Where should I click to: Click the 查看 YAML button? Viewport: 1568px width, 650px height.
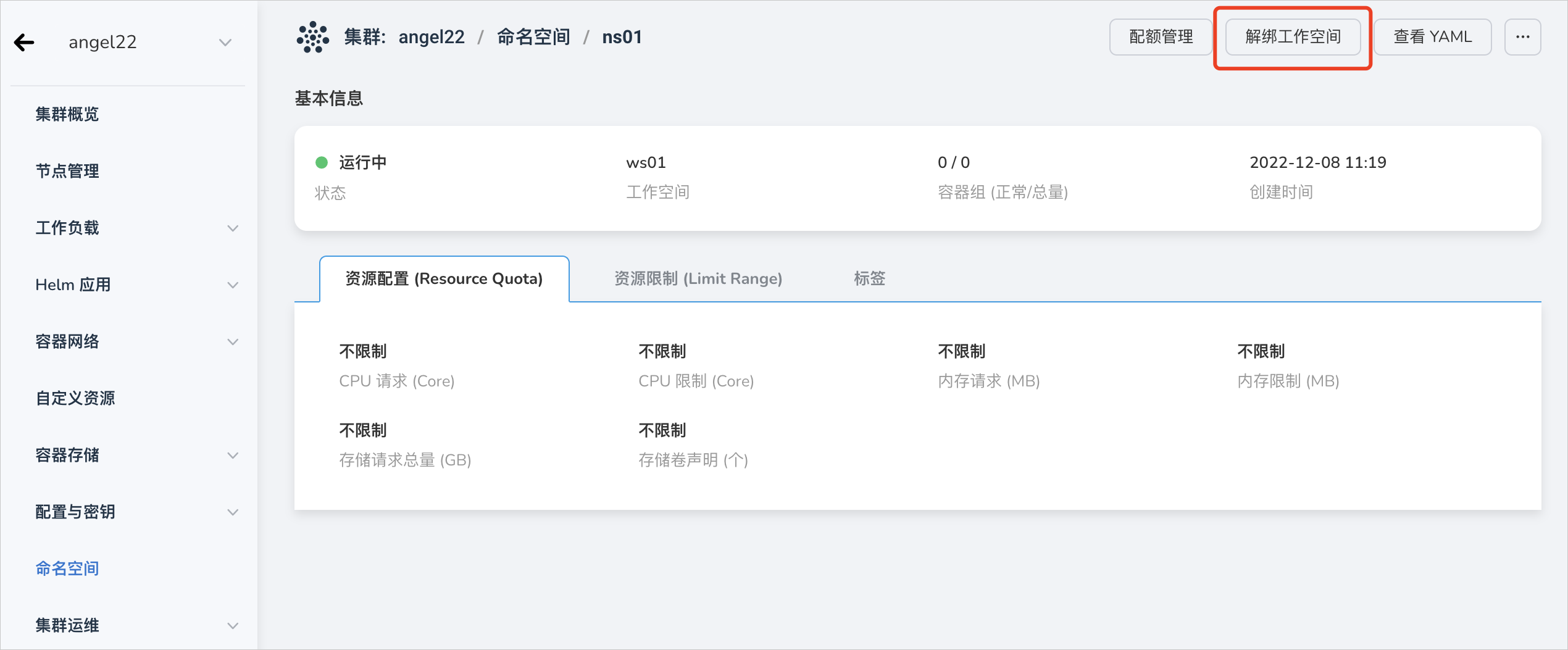pos(1432,37)
